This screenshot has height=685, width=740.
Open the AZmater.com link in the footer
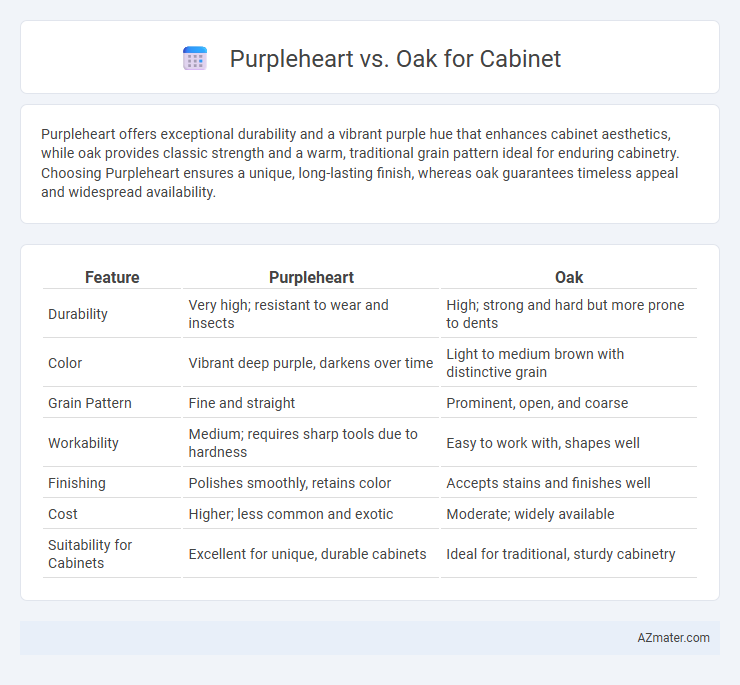(673, 638)
